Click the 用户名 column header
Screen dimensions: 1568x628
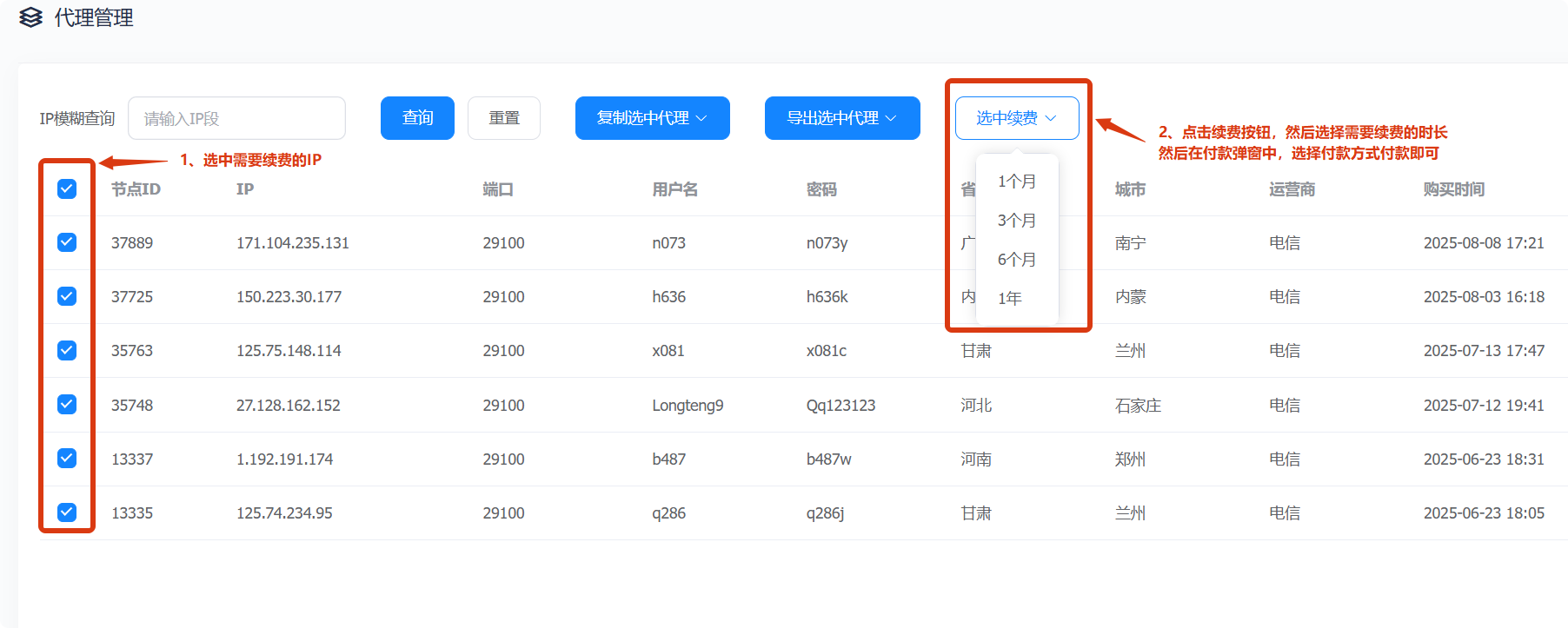point(675,189)
